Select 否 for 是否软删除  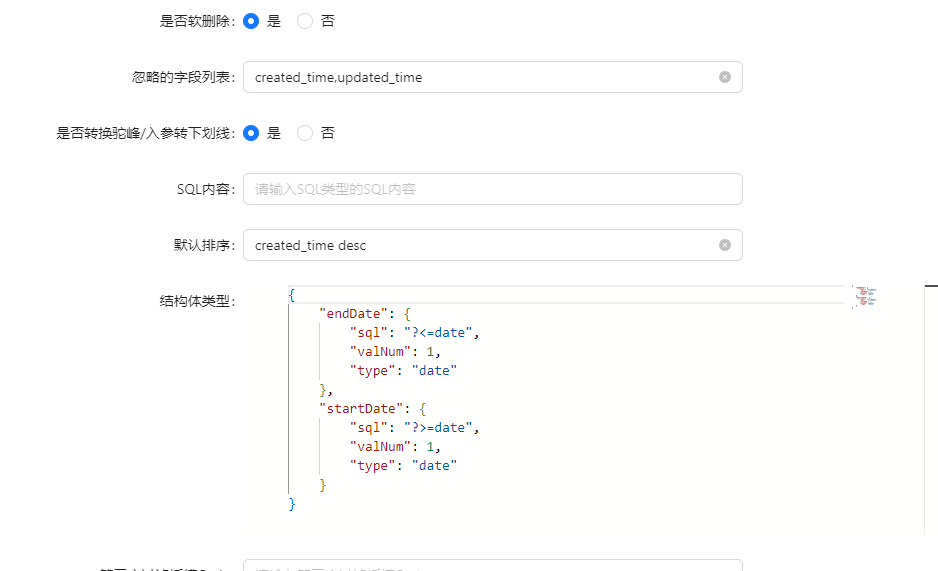pos(306,21)
